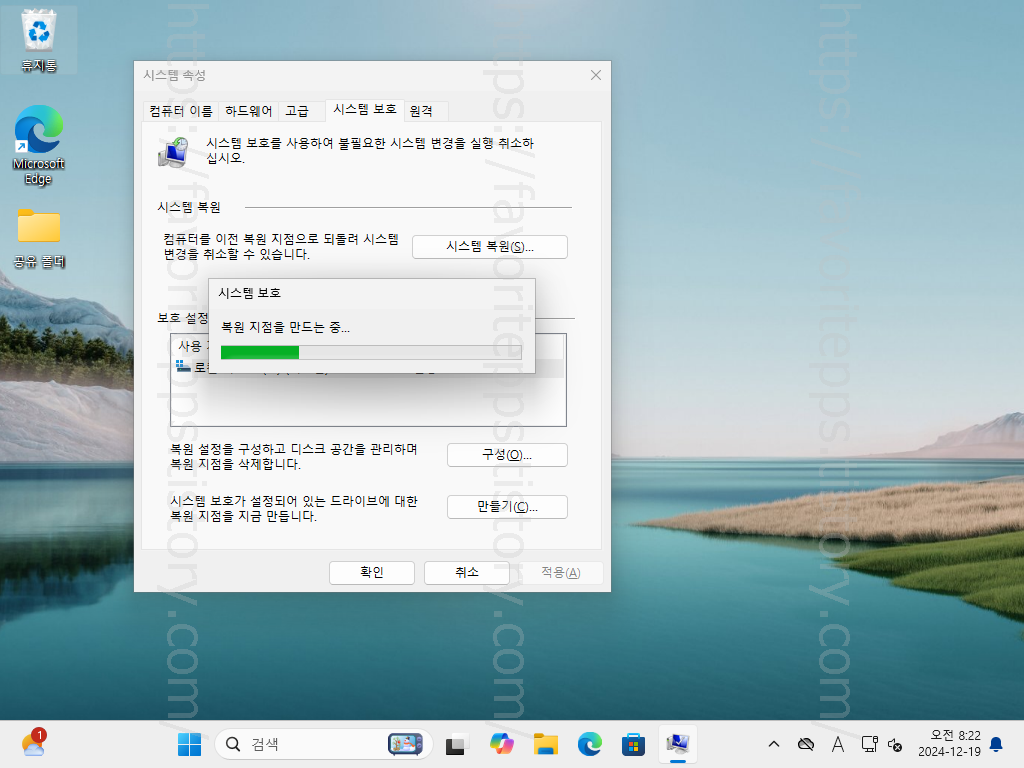This screenshot has width=1024, height=768.
Task: Launch Microsoft Edge from desktop shortcut
Action: click(39, 145)
